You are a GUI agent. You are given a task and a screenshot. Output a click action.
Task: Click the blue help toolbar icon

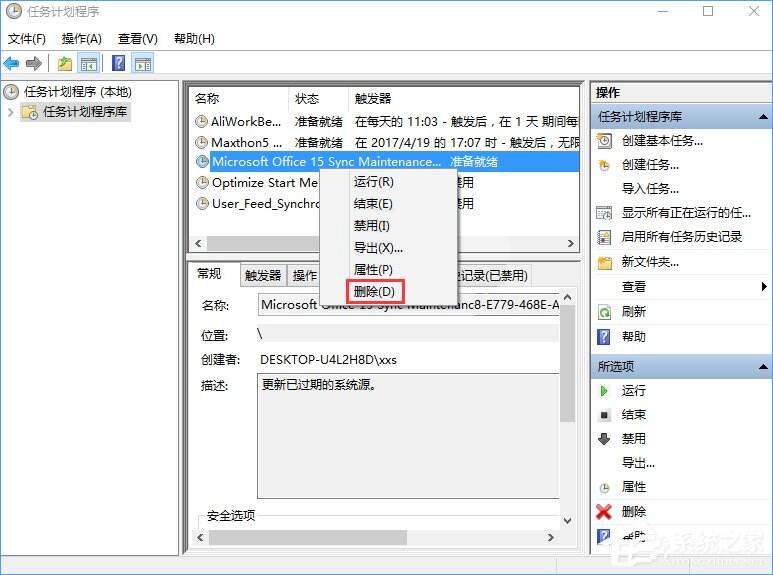(x=118, y=63)
